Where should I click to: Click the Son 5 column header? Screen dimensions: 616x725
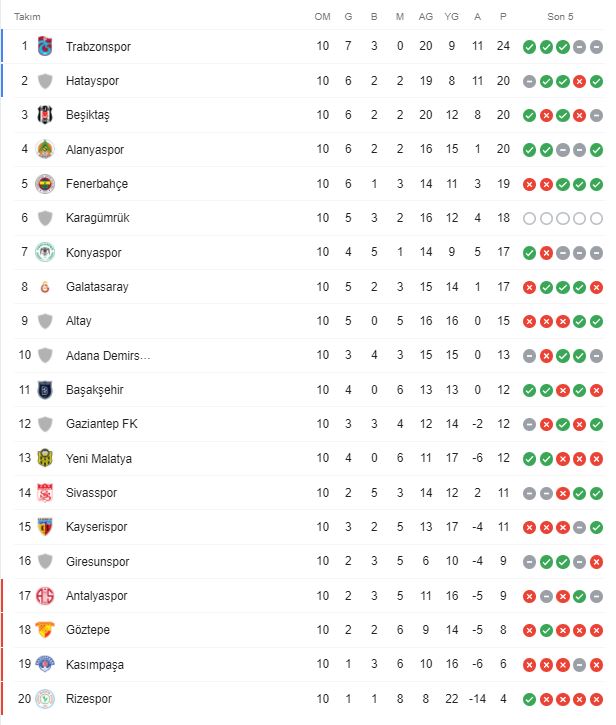tap(560, 17)
